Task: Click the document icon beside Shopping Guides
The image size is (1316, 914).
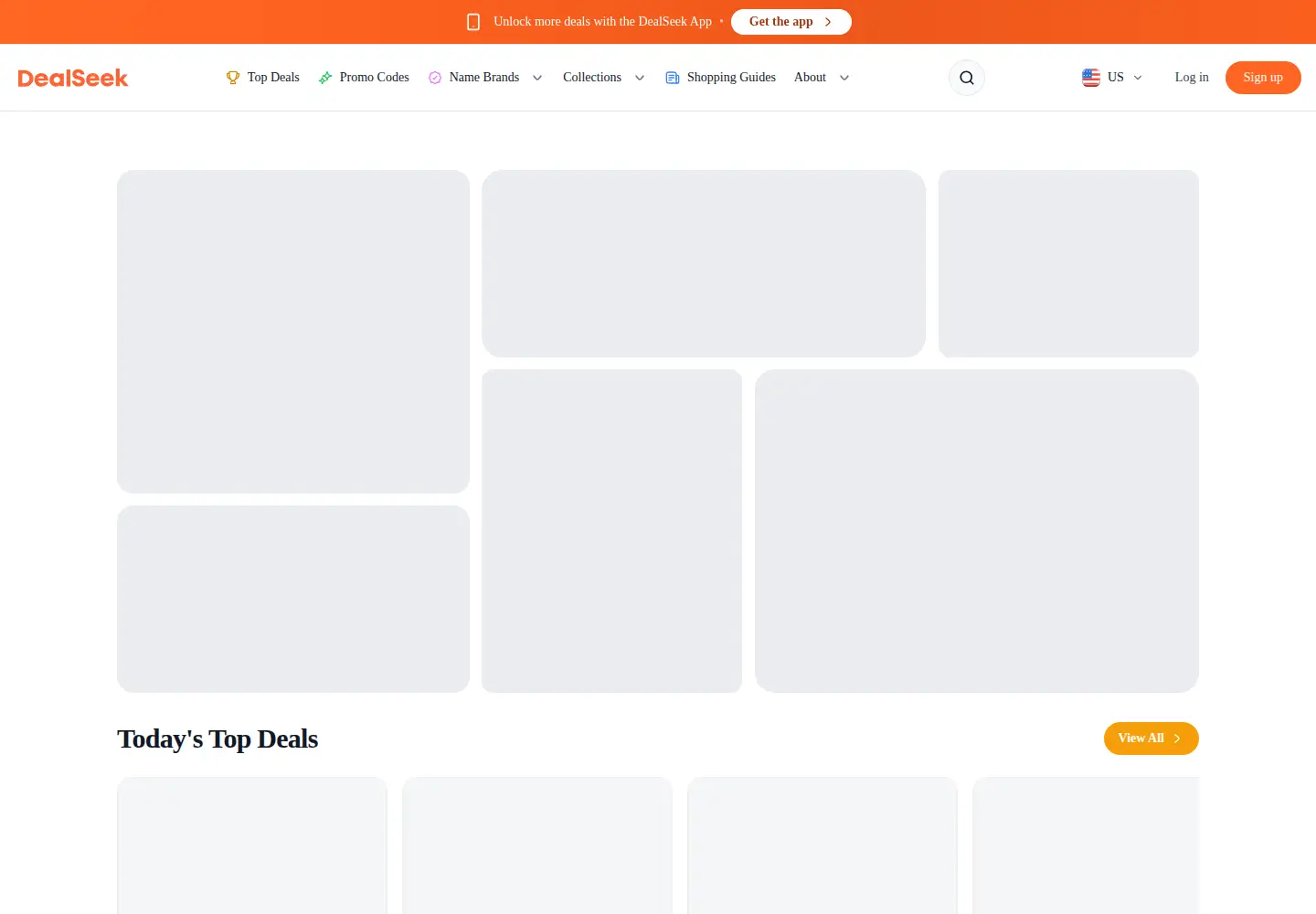Action: pos(673,78)
